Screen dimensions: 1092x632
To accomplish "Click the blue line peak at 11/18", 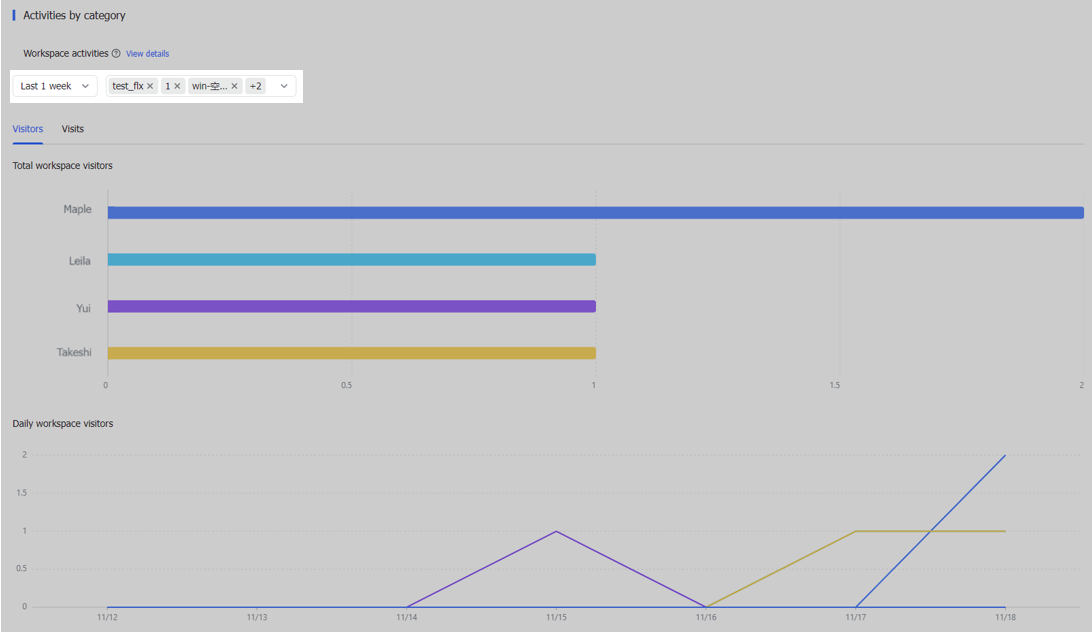I will (x=1005, y=456).
